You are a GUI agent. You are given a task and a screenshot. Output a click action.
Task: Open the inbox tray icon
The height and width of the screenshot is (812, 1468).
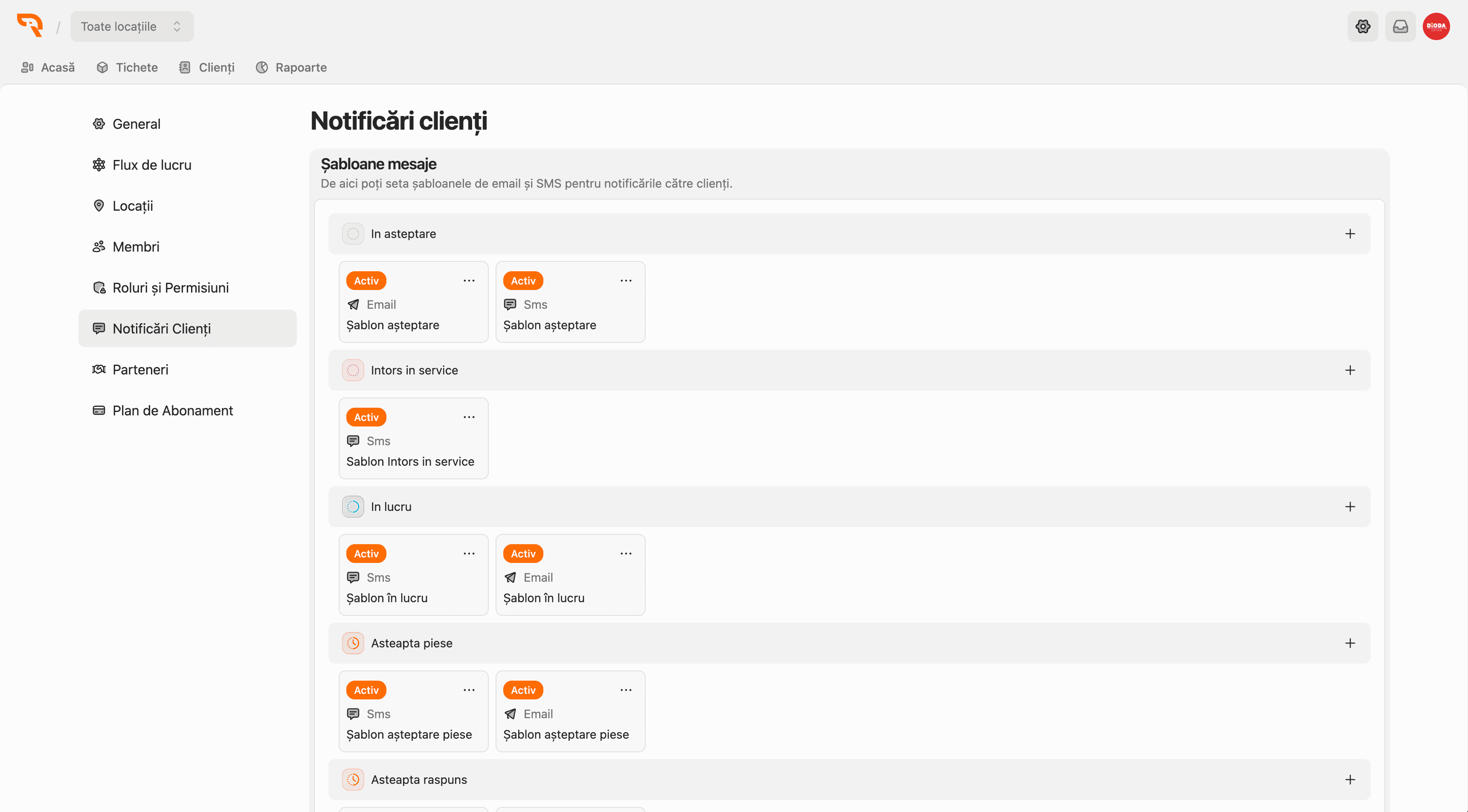tap(1400, 26)
